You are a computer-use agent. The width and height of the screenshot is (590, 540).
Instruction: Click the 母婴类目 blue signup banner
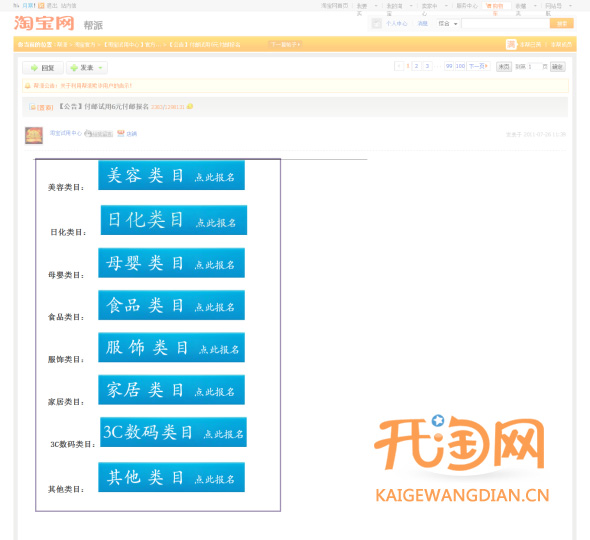[172, 263]
